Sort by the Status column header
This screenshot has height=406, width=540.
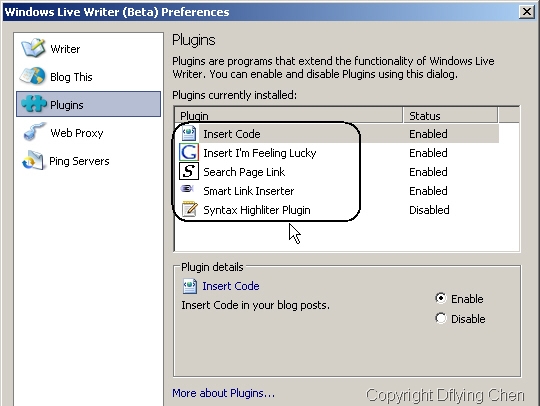tap(450, 115)
